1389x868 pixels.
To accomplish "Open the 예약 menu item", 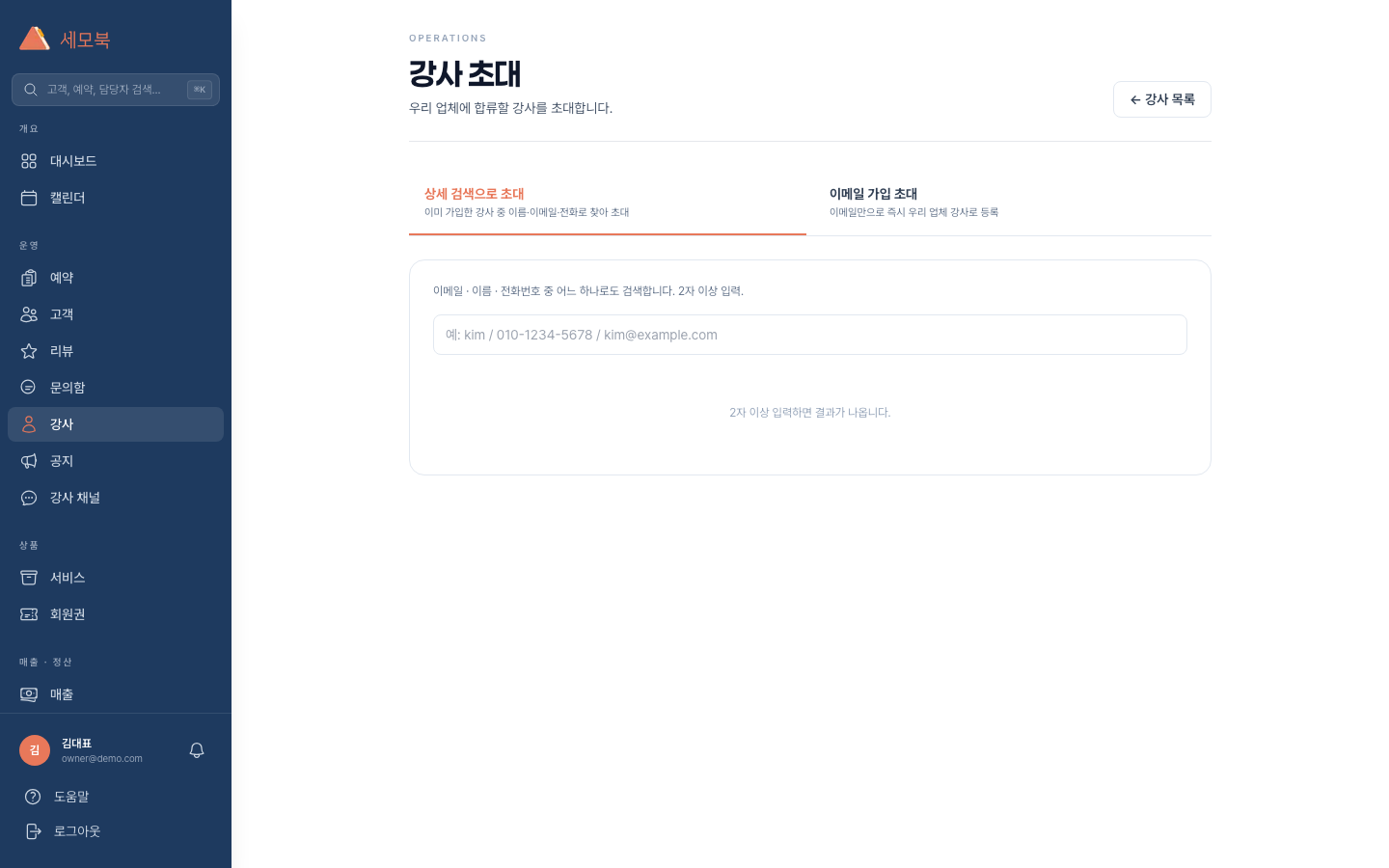I will tap(62, 278).
